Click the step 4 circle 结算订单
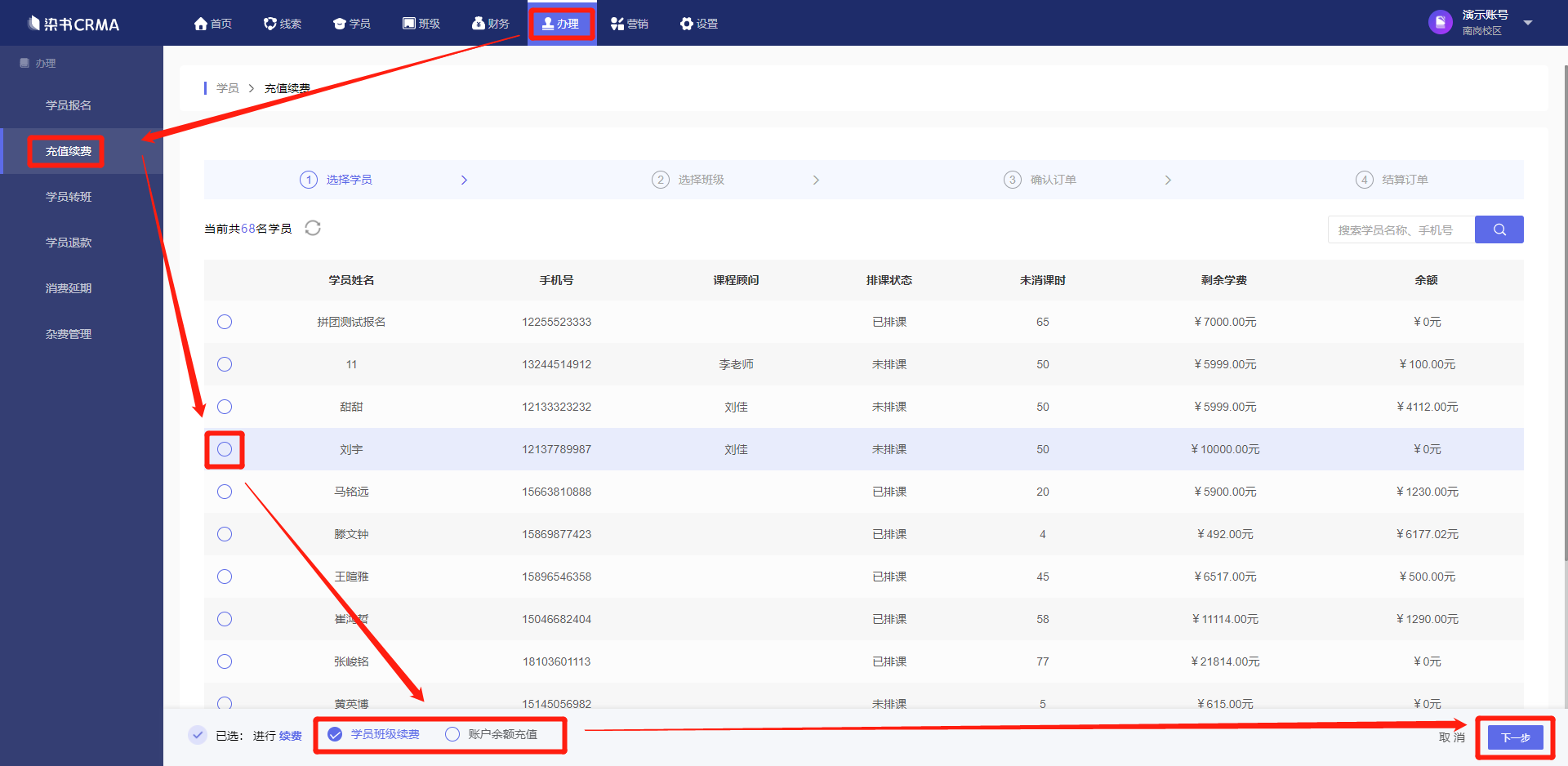 (x=1365, y=180)
